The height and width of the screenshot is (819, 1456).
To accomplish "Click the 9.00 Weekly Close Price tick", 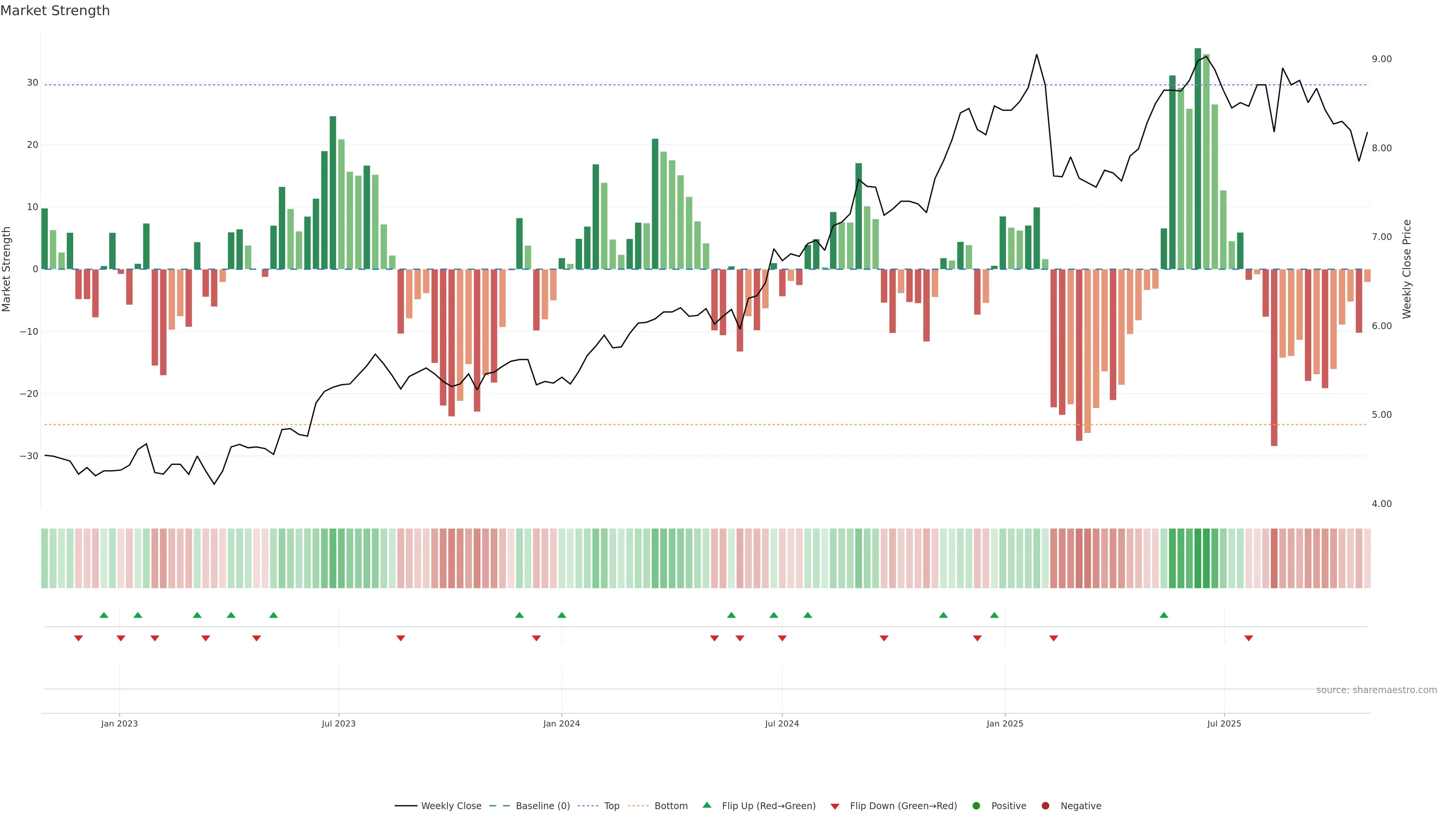I will pos(1381,60).
